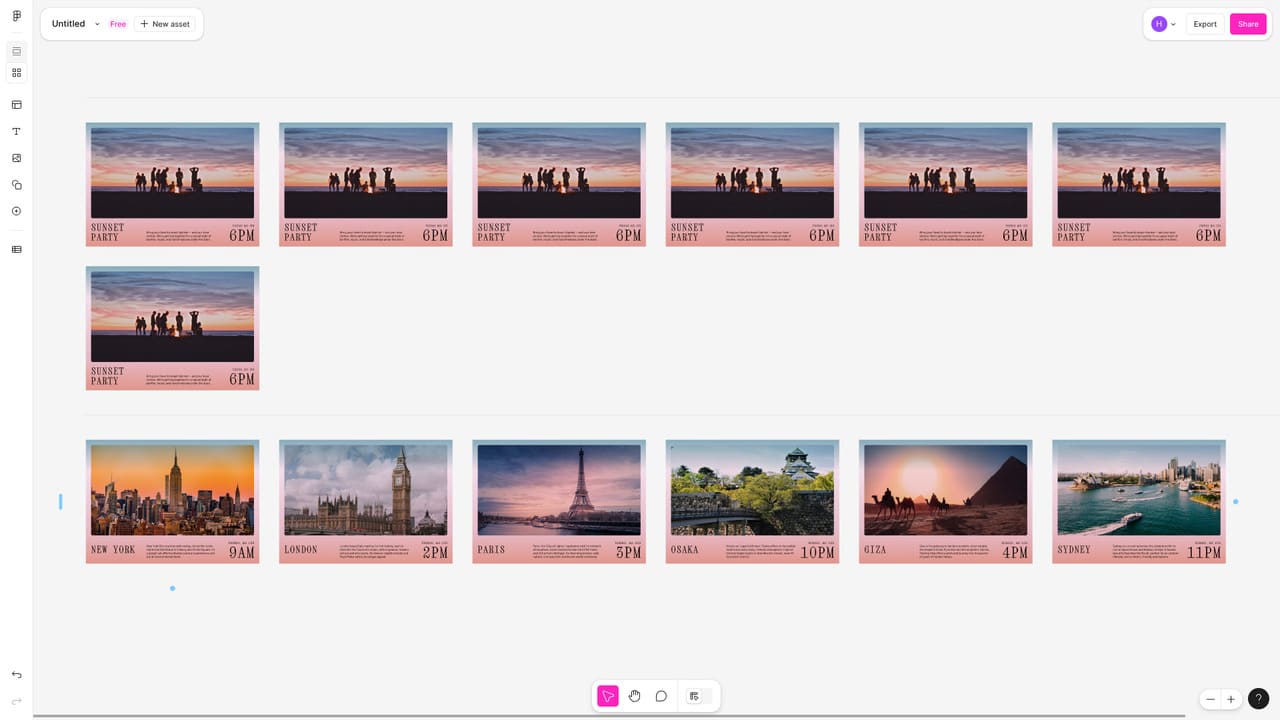Click the Untitled file title

coord(68,24)
